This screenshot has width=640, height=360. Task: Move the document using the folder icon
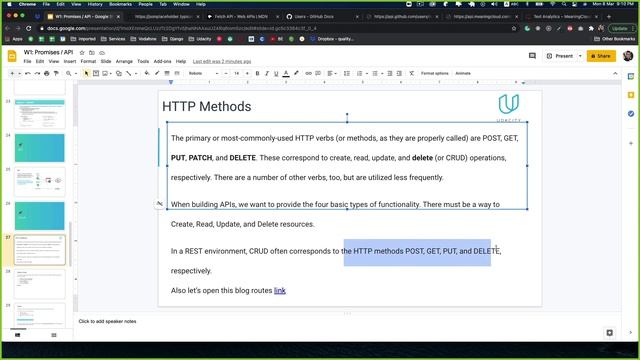pos(92,53)
